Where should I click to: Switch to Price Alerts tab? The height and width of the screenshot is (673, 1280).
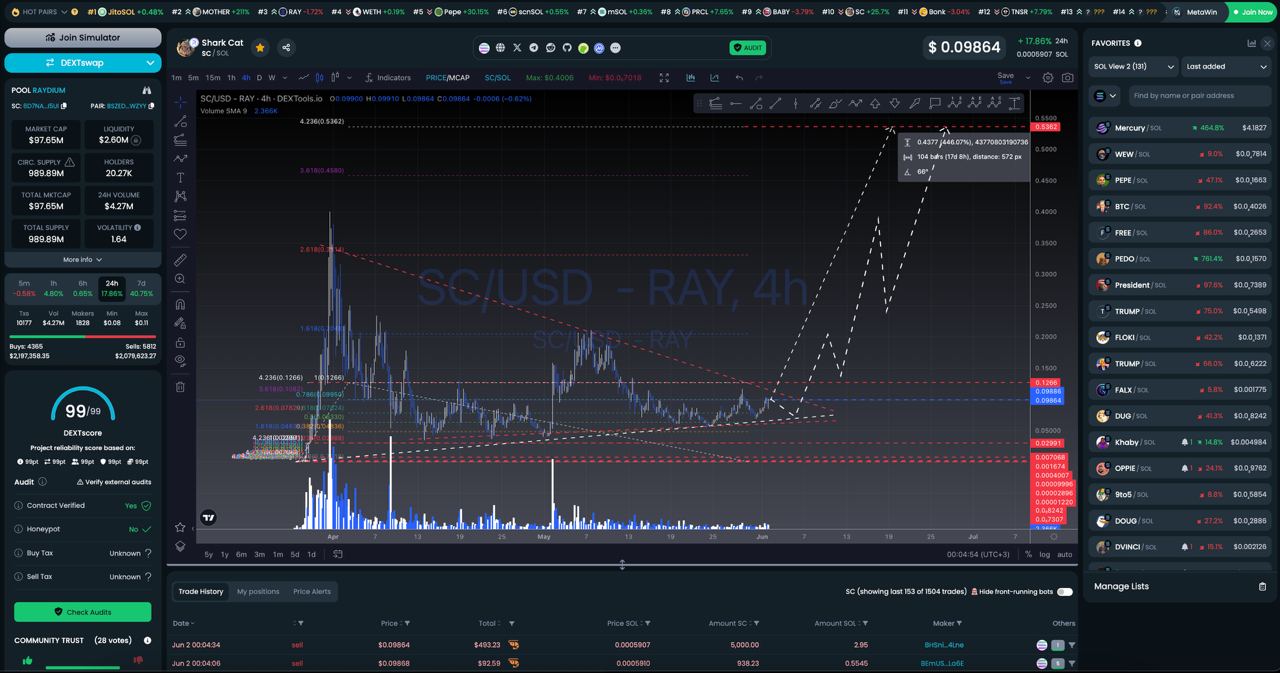click(312, 591)
